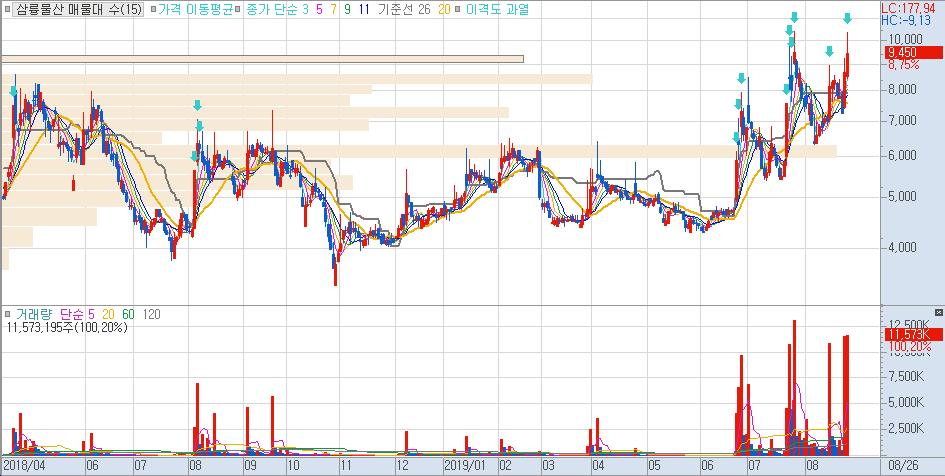Click the highlighted outlined volume-profile bar at top
This screenshot has height=476, width=945.
click(262, 59)
